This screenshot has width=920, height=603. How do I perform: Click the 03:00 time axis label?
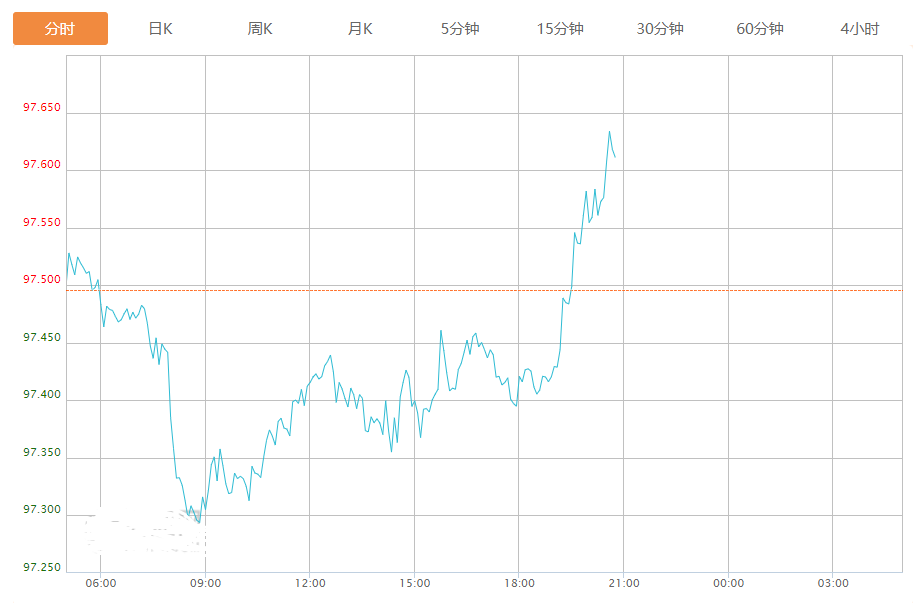(x=833, y=583)
